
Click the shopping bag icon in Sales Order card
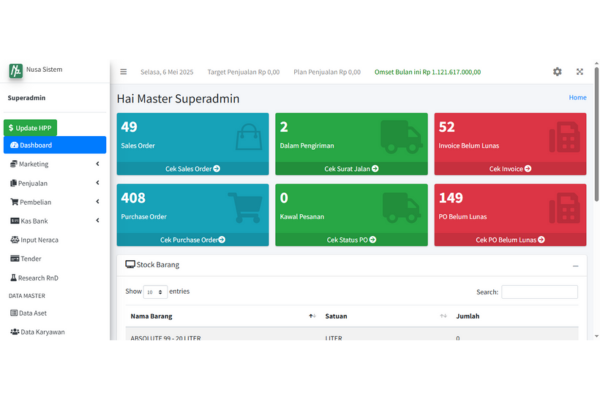click(x=248, y=137)
